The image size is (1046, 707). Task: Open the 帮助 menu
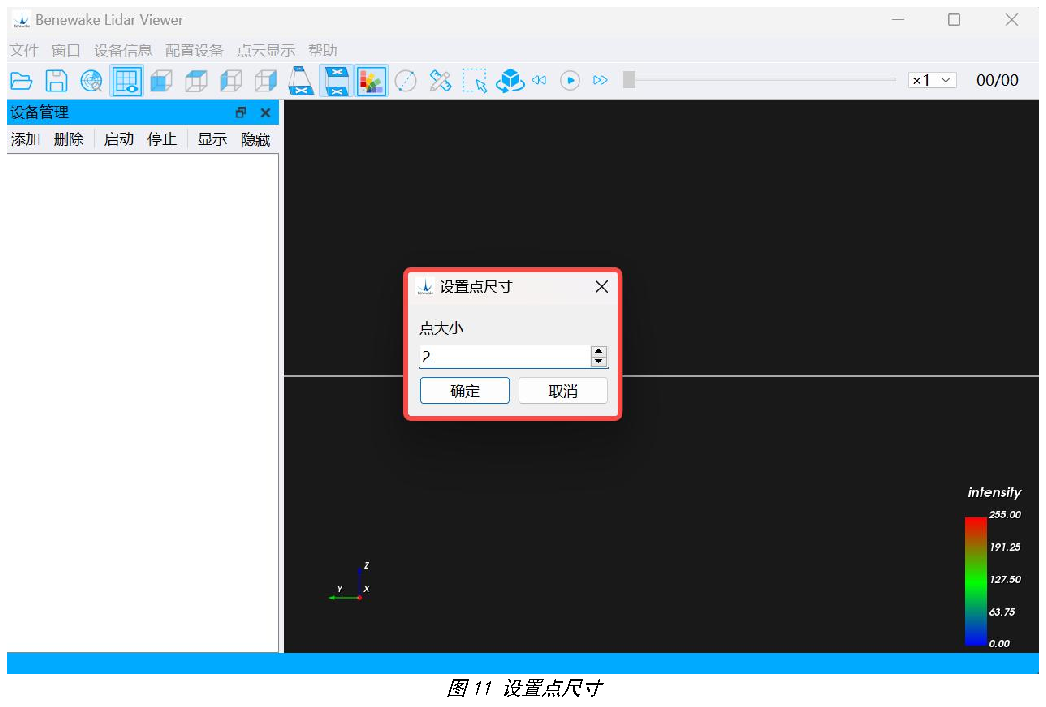[x=323, y=51]
